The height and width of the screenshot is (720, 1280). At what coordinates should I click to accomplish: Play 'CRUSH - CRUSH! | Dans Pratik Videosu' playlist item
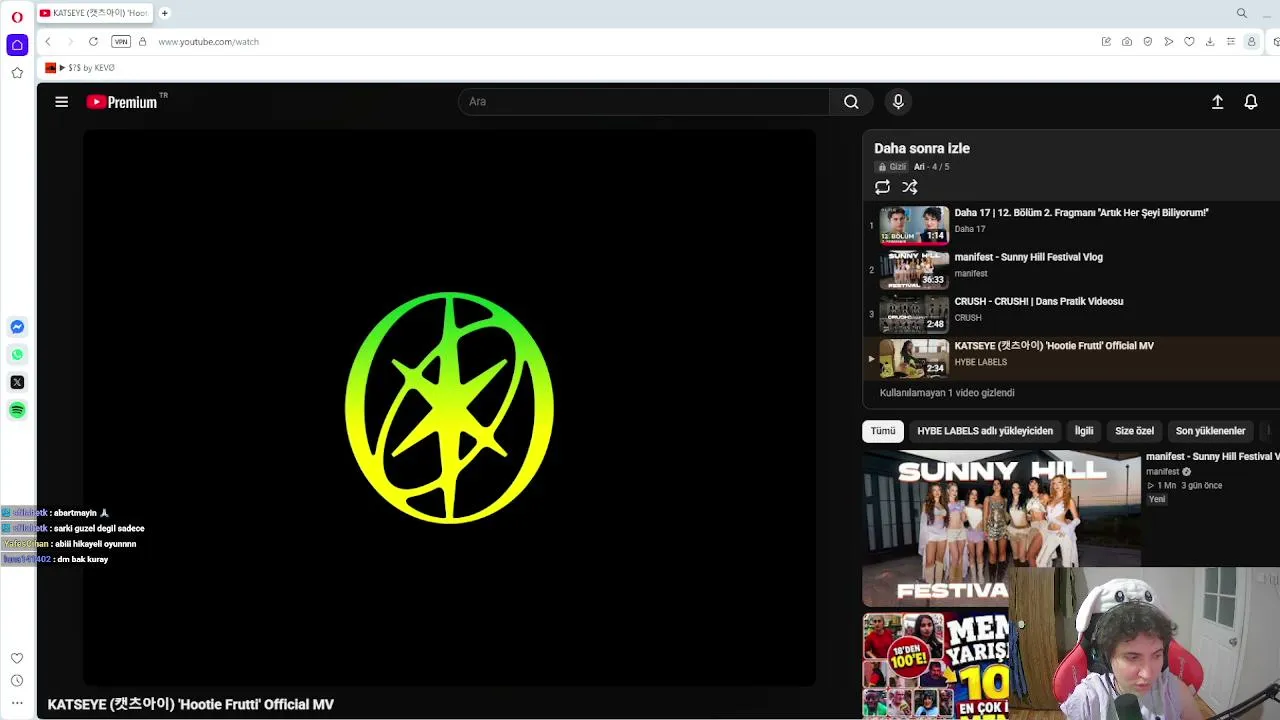tap(1071, 313)
